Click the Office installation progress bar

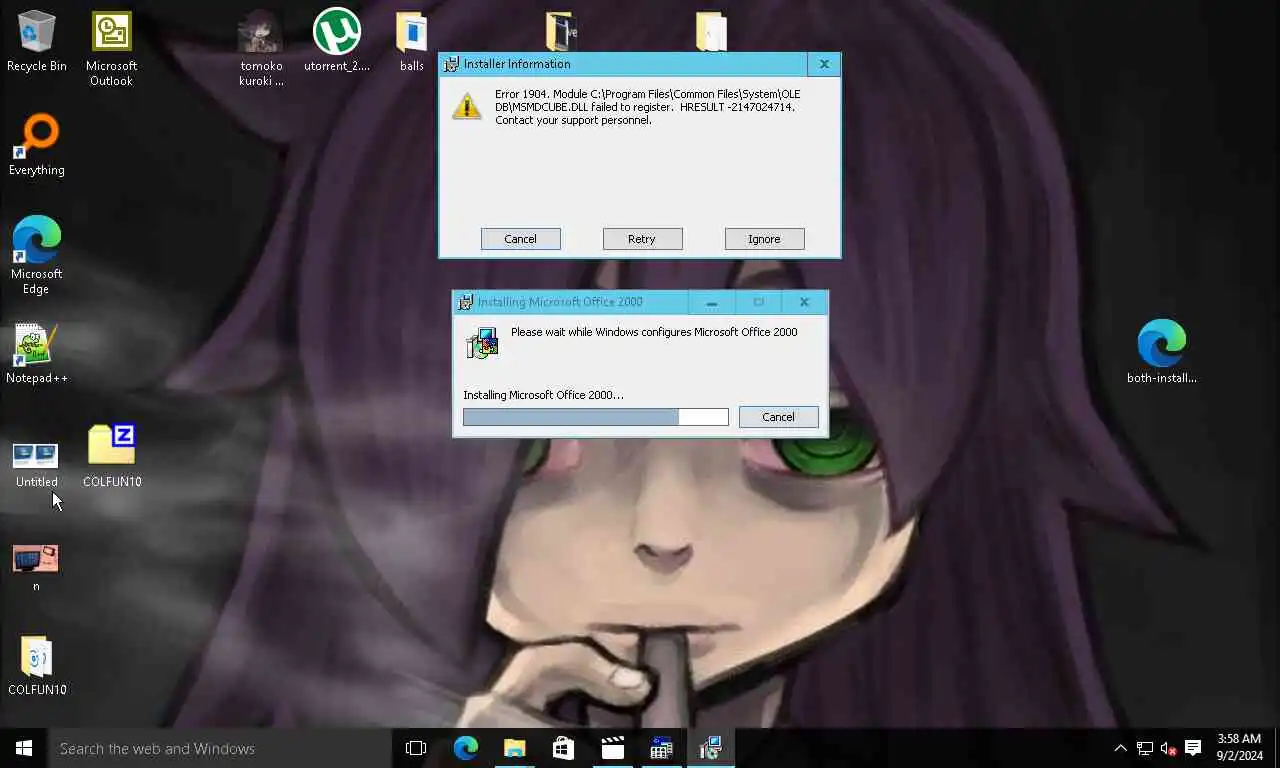[x=596, y=417]
